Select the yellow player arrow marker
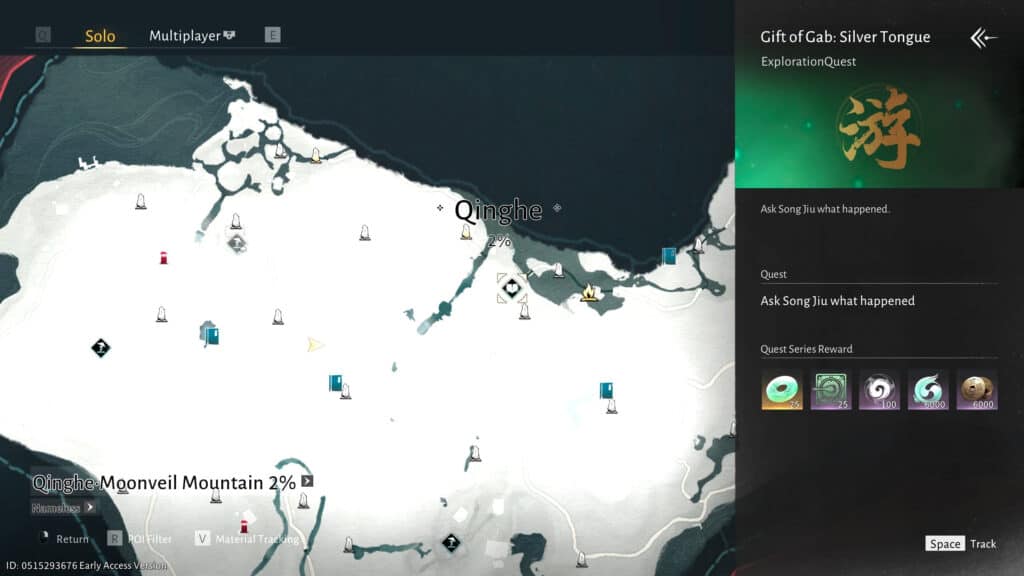Screen dimensions: 1024x576 (x=316, y=345)
